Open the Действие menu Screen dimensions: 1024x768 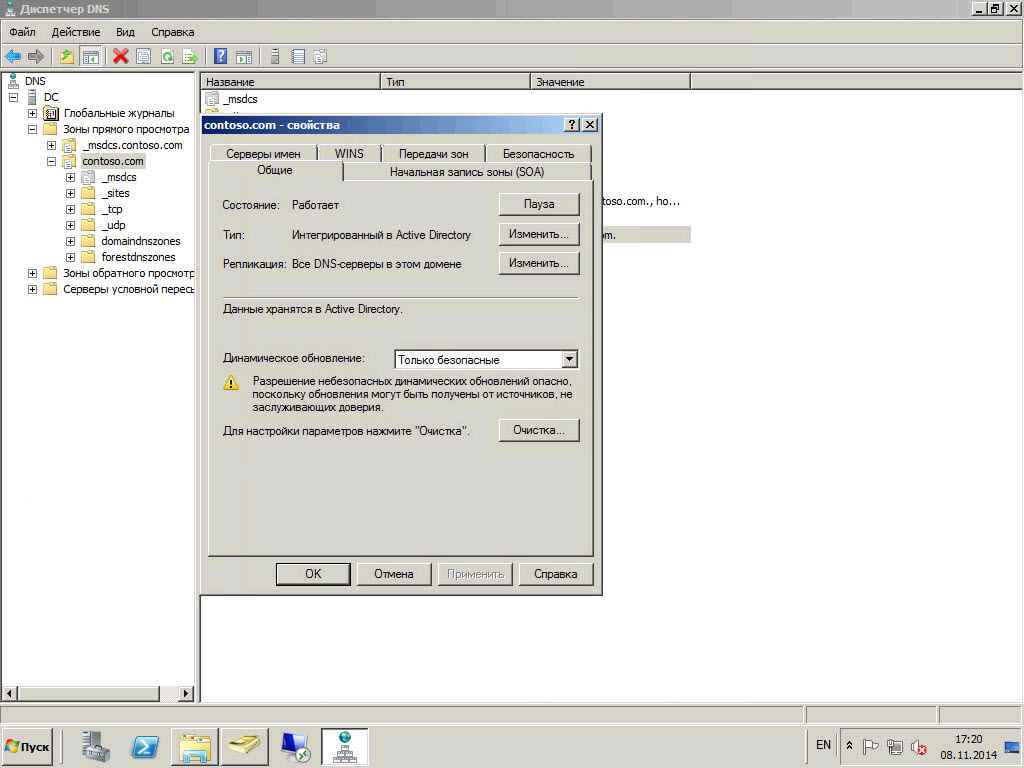[x=76, y=32]
